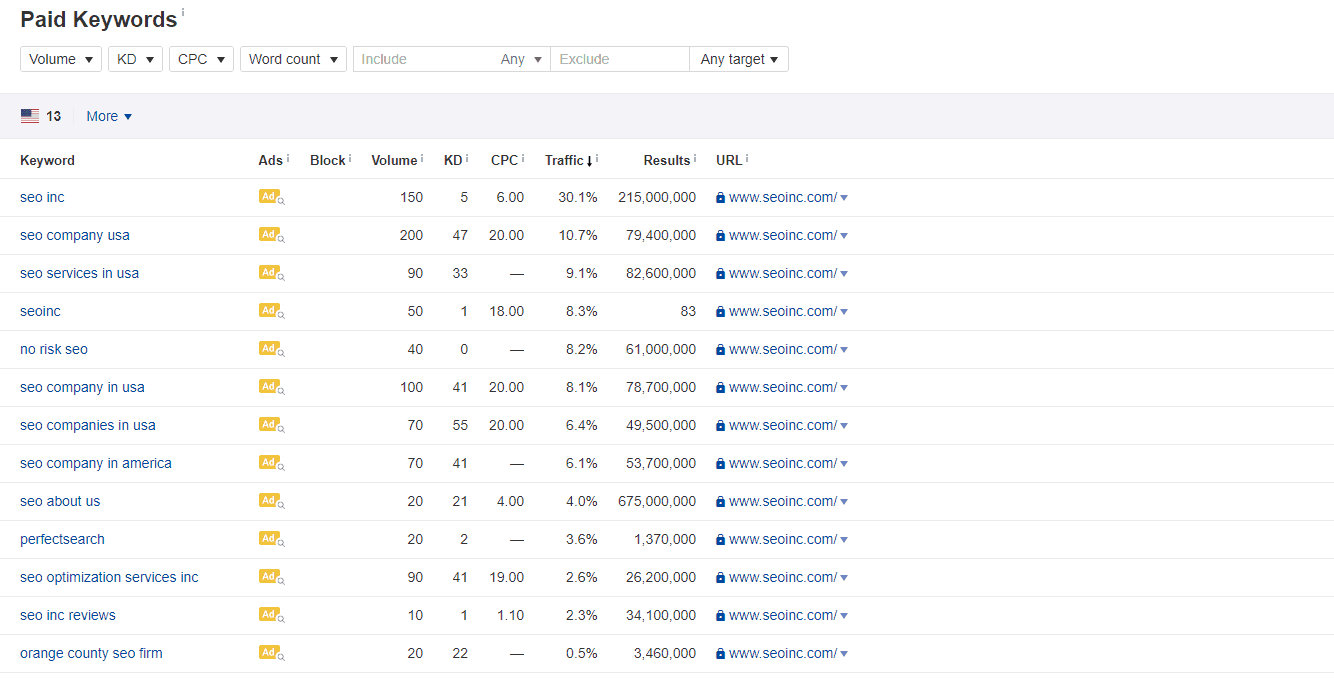Click the info icon beside Paid Keywords title
The height and width of the screenshot is (684, 1334).
(185, 12)
